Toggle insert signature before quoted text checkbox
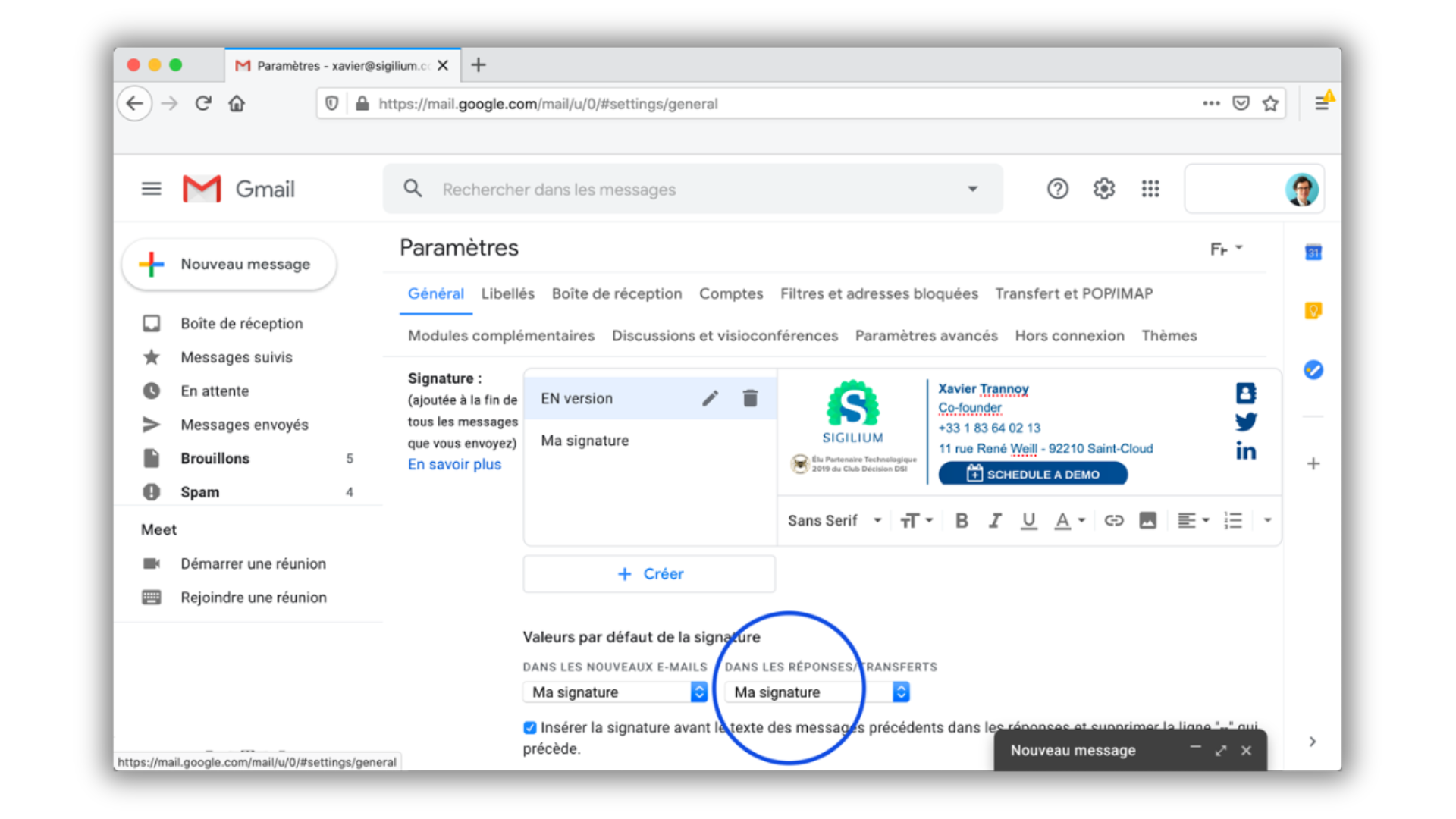 click(x=530, y=728)
